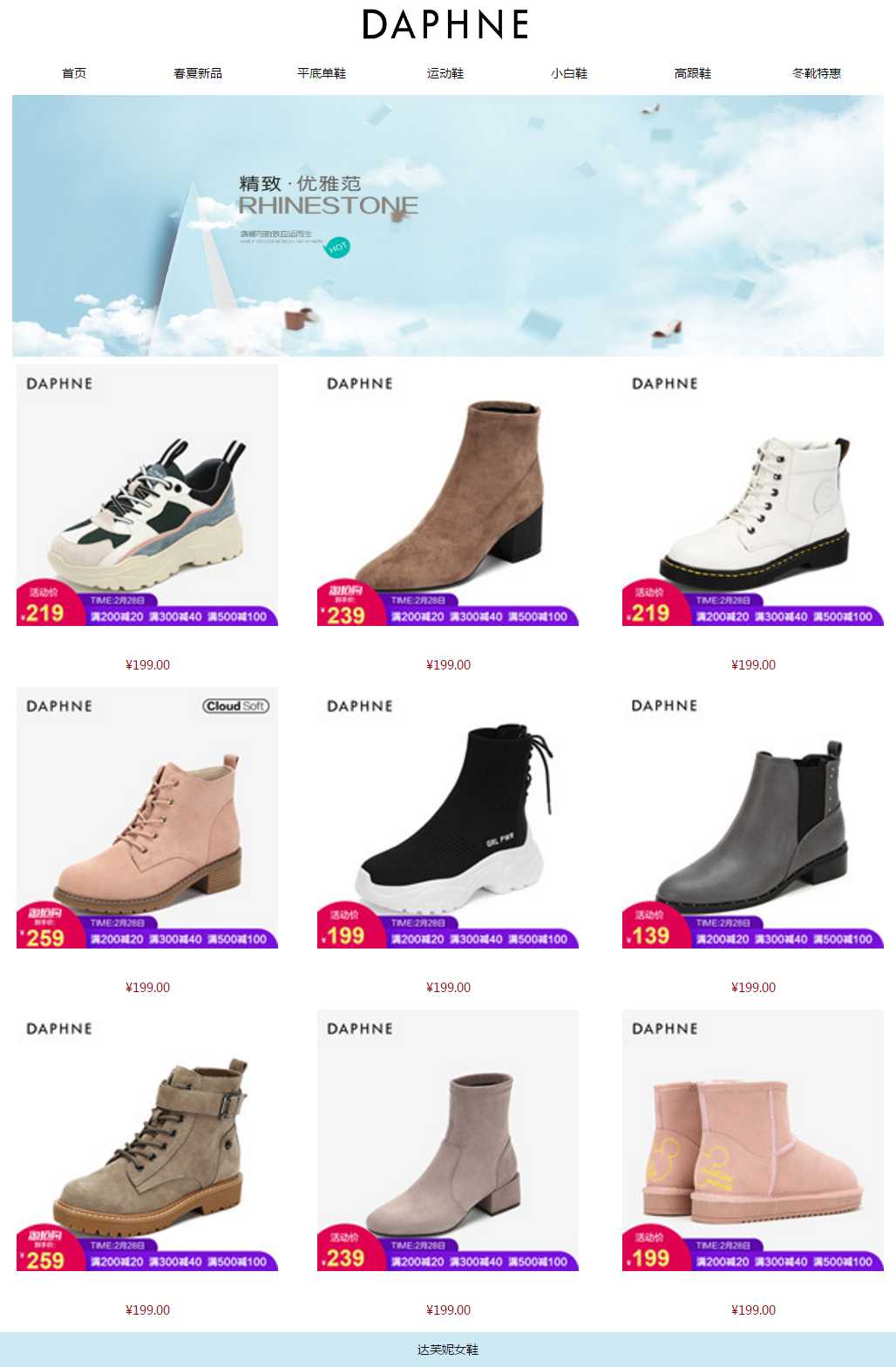Viewport: 896px width, 1367px height.
Task: Go to 春夏新品 category
Action: tap(198, 73)
